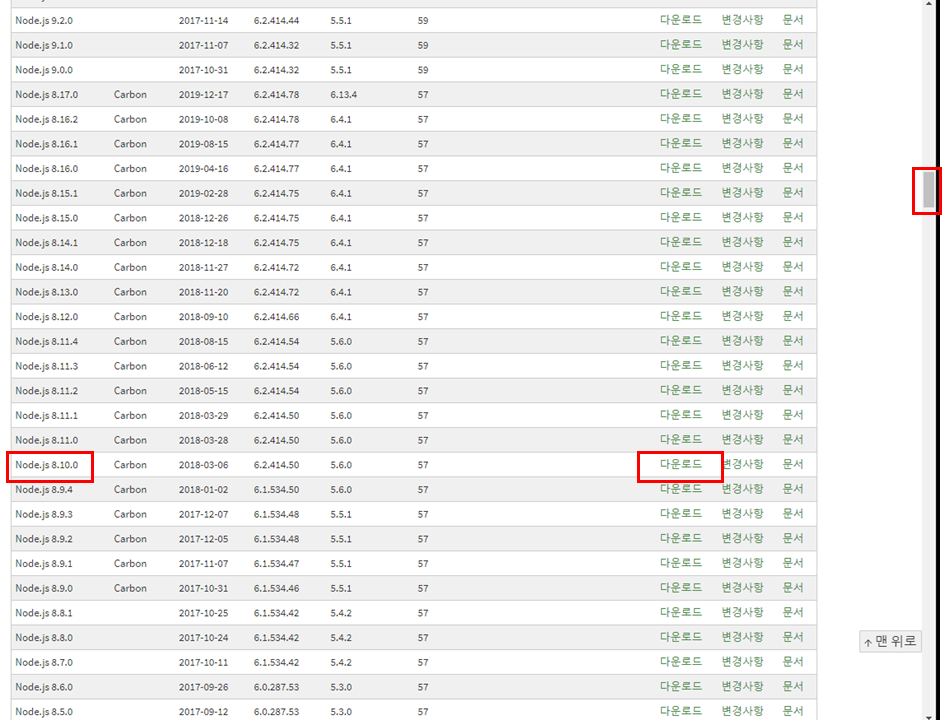Click the Node.js 9.2.0 version text
942x720 pixels.
coord(44,20)
